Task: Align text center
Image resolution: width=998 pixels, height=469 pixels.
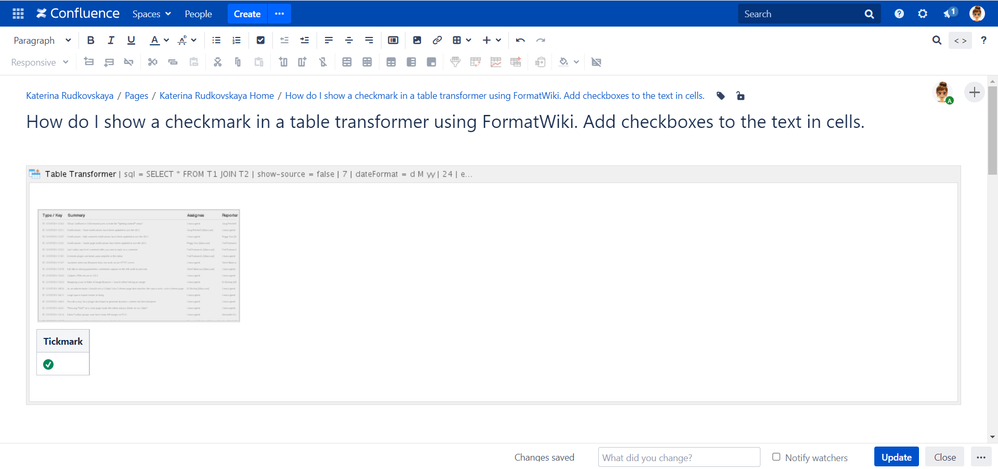Action: click(349, 40)
